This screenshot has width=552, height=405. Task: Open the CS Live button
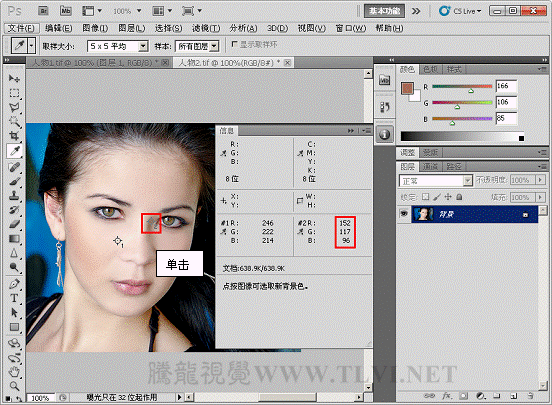460,11
